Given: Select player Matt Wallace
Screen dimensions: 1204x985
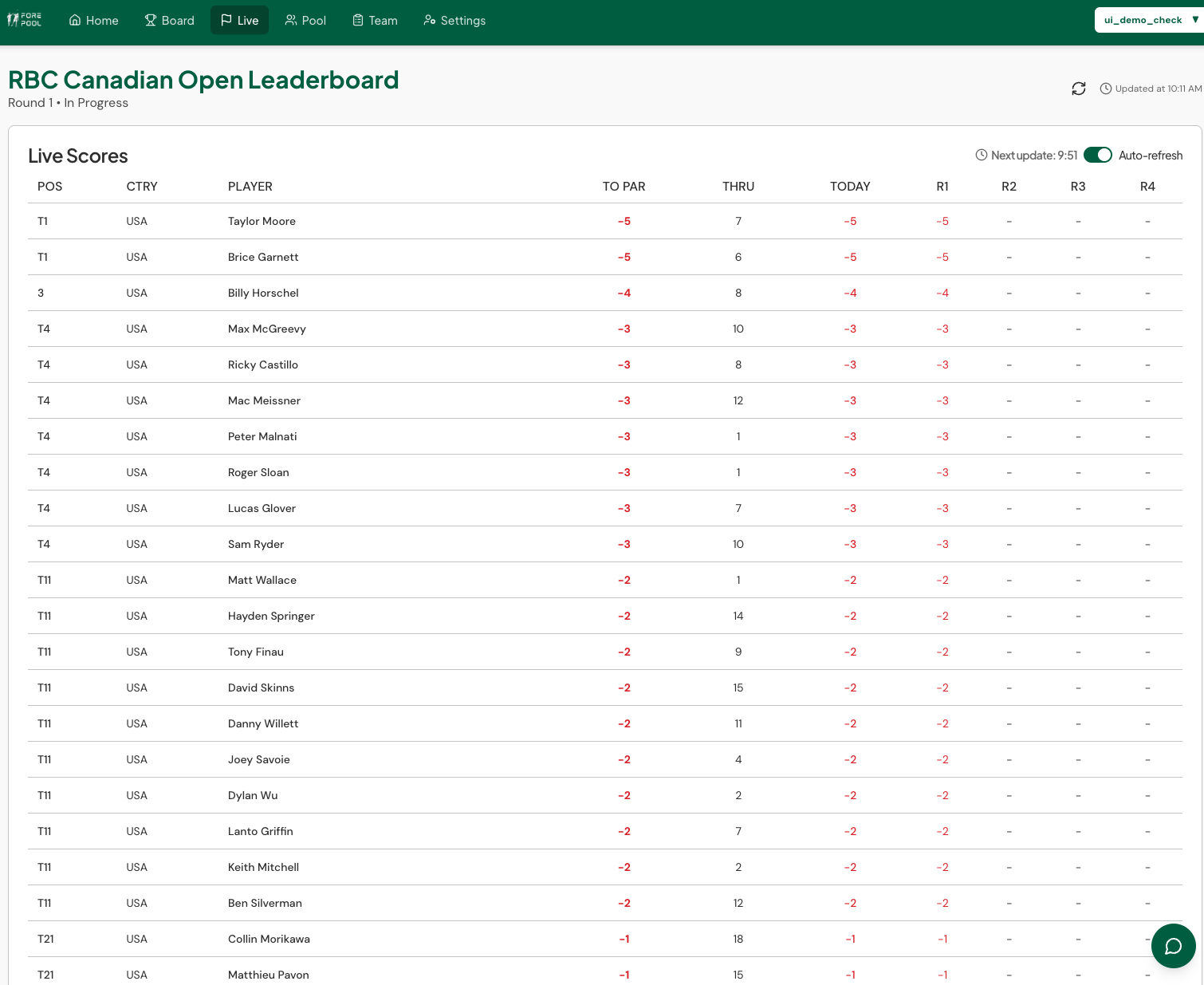Looking at the screenshot, I should (262, 580).
